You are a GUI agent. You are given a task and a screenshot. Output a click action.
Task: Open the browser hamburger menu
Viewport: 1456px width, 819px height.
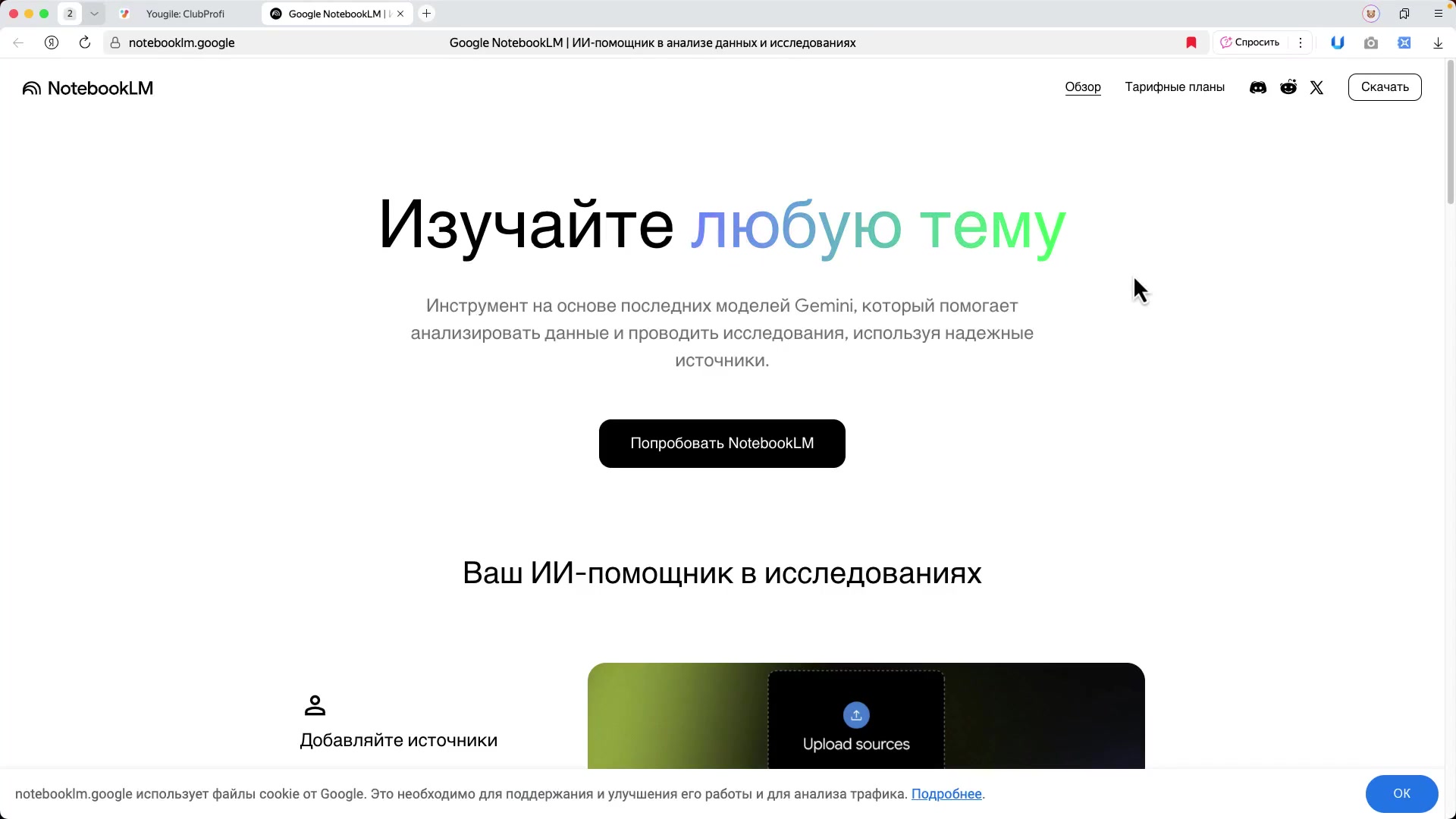coord(1438,14)
